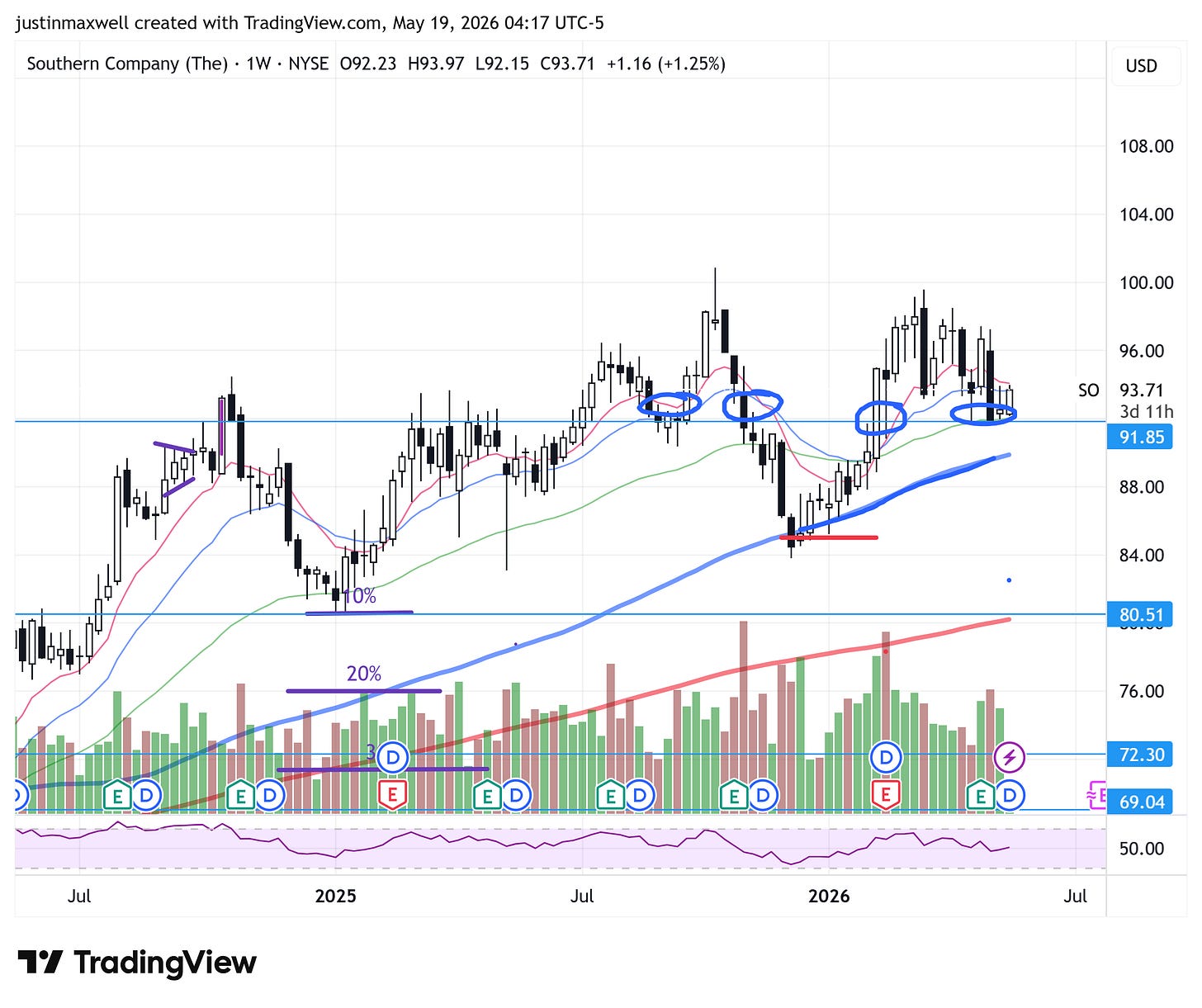
Task: Click the purple 10% annotation label
Action: coord(359,596)
